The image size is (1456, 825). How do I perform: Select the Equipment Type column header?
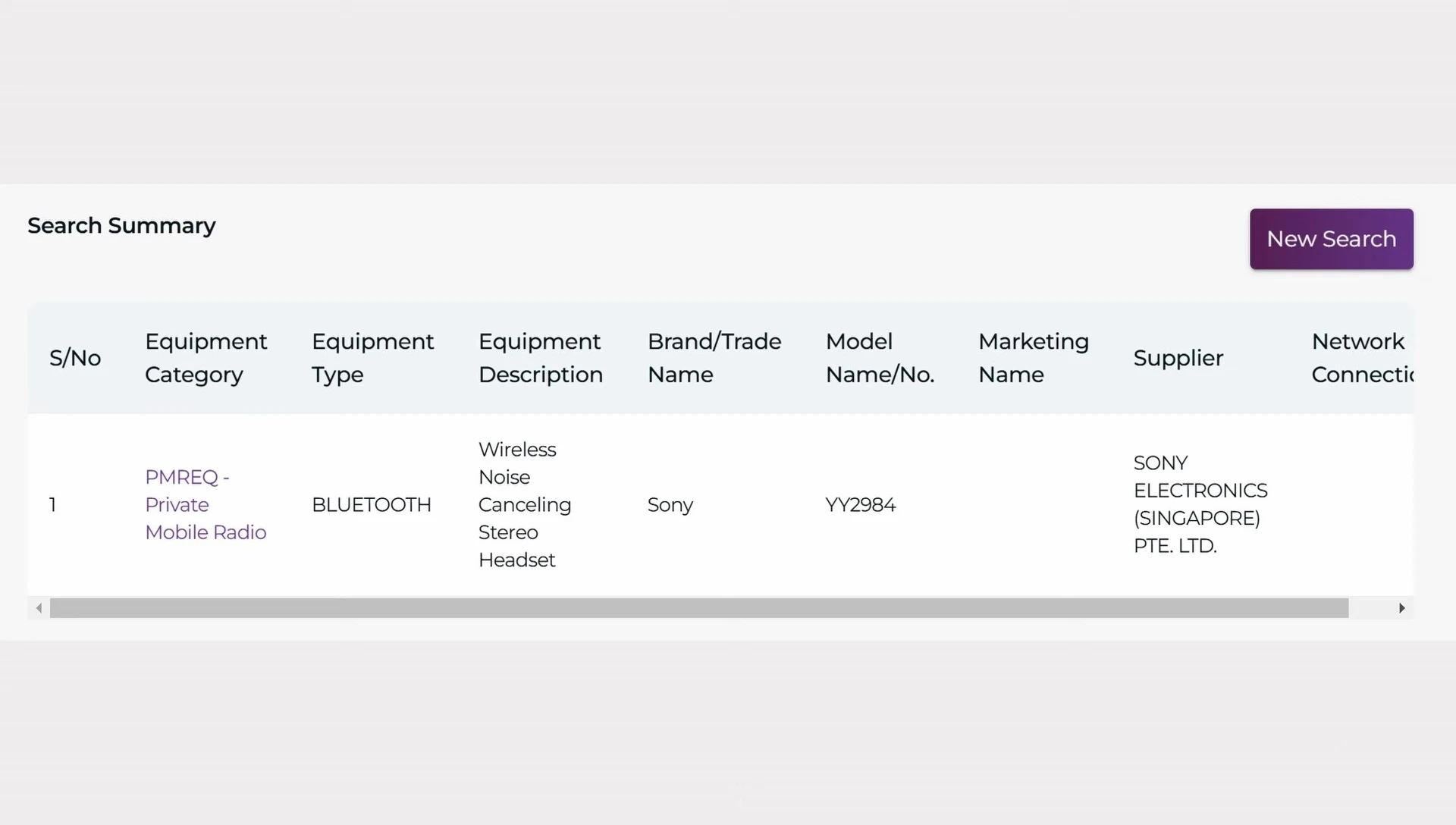pos(372,358)
